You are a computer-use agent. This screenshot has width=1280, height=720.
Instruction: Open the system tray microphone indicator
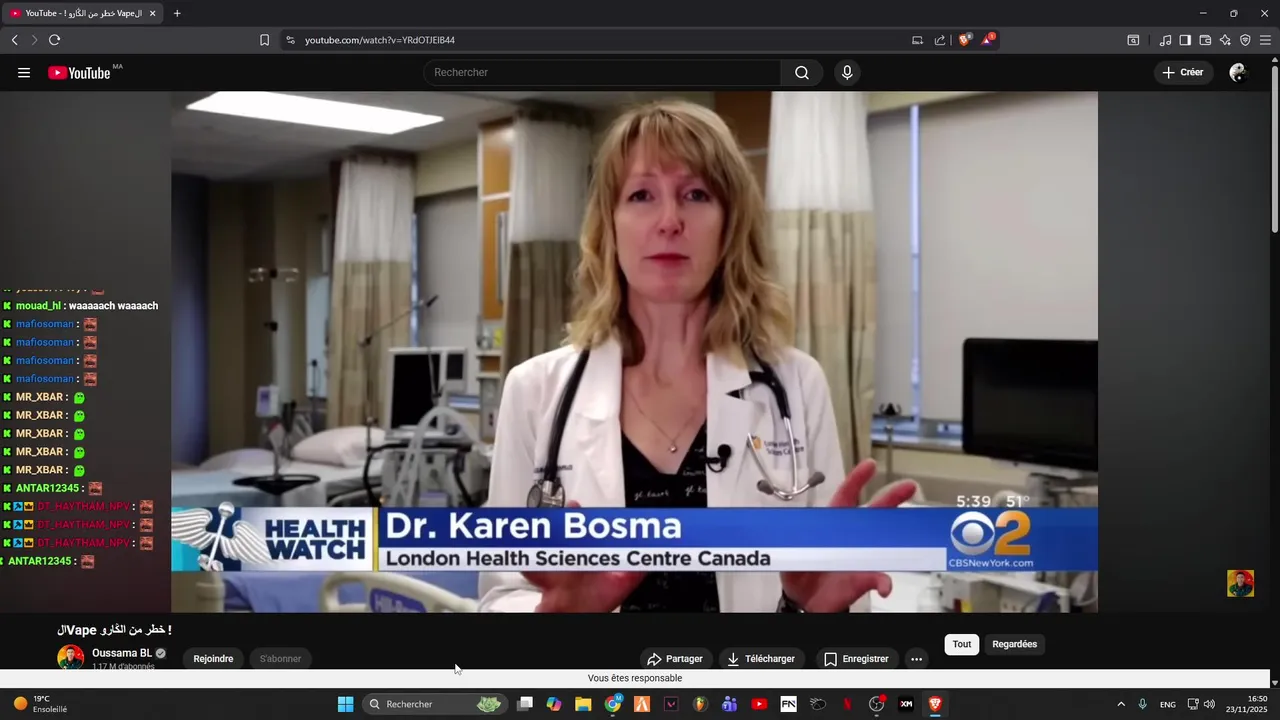1143,704
